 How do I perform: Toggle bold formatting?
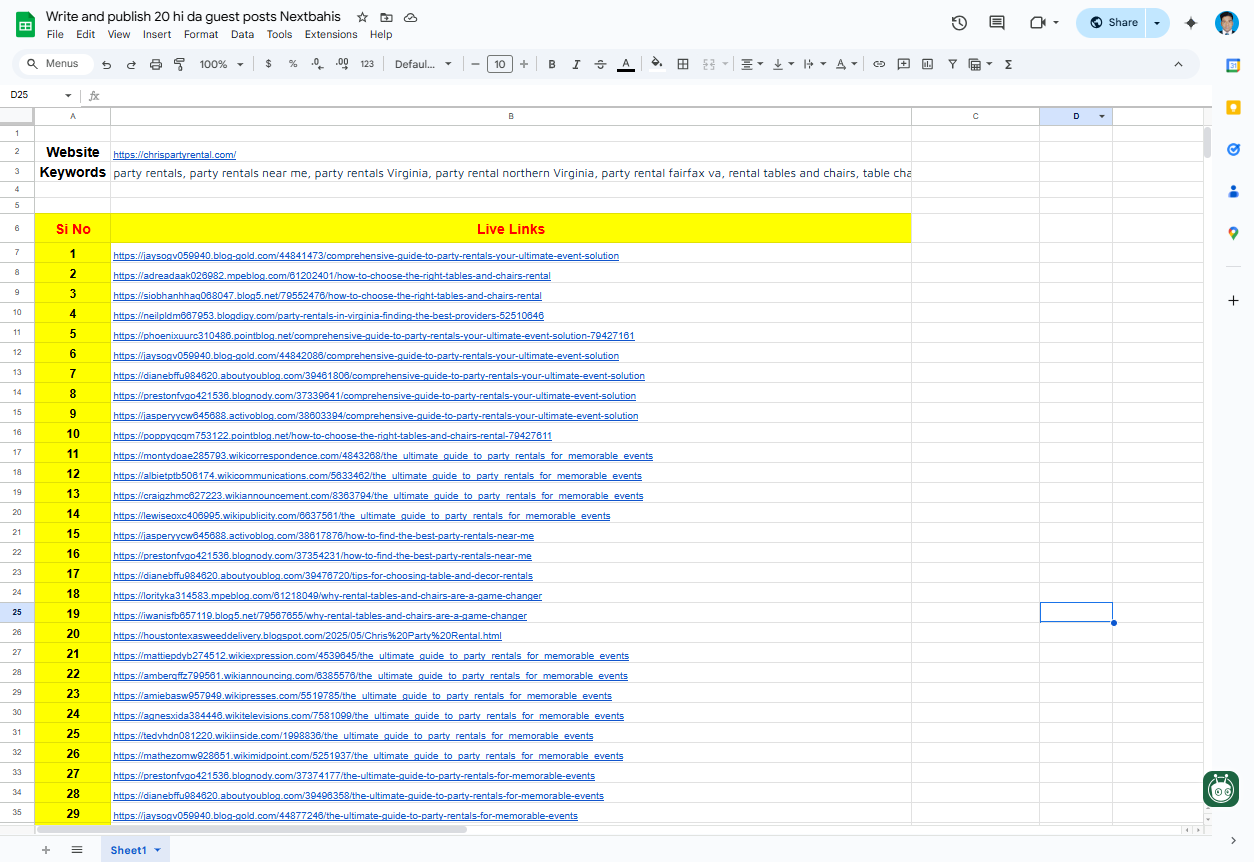552,64
